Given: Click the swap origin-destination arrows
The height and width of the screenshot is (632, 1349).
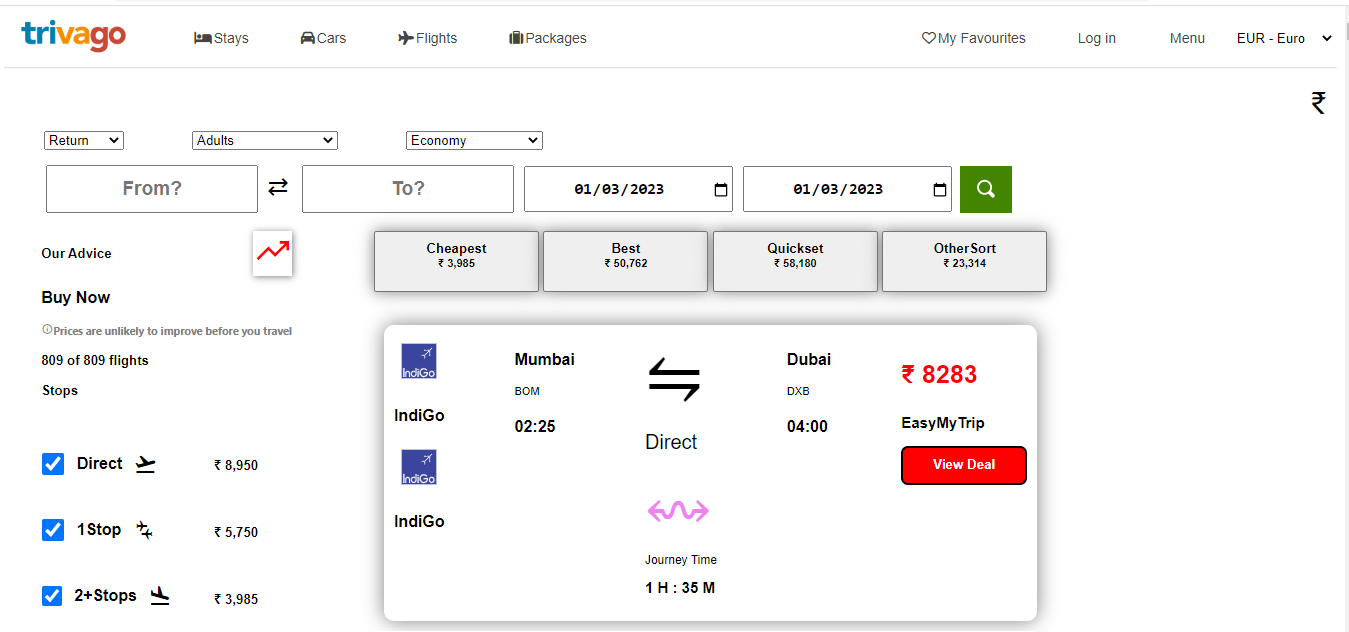Looking at the screenshot, I should [x=277, y=188].
